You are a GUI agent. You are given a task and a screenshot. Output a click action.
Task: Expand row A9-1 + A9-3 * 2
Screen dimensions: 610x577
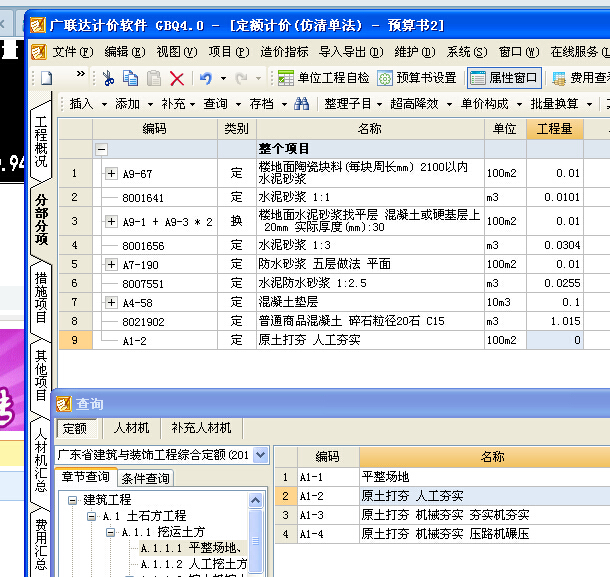(x=111, y=222)
